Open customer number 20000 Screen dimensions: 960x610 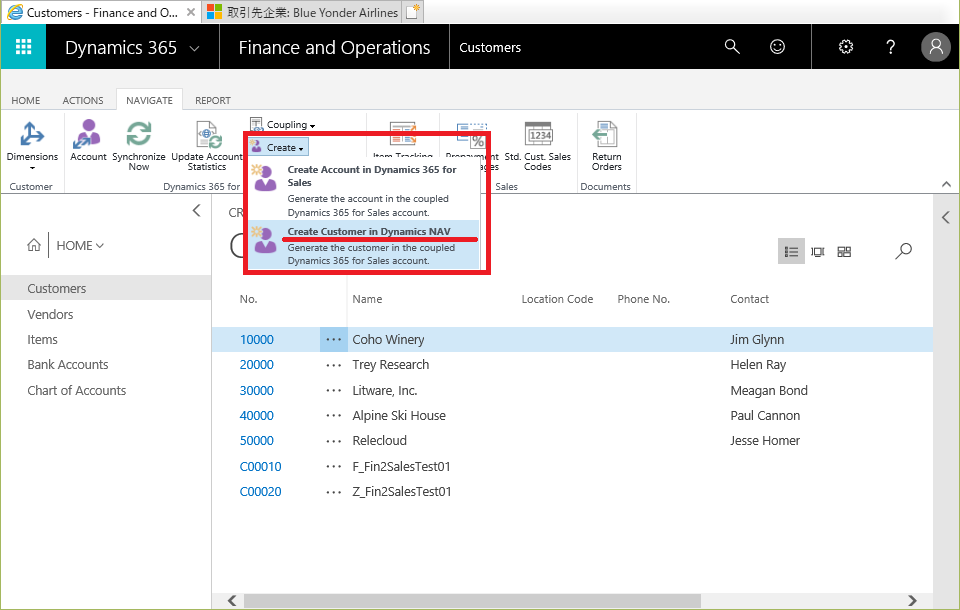tap(257, 365)
